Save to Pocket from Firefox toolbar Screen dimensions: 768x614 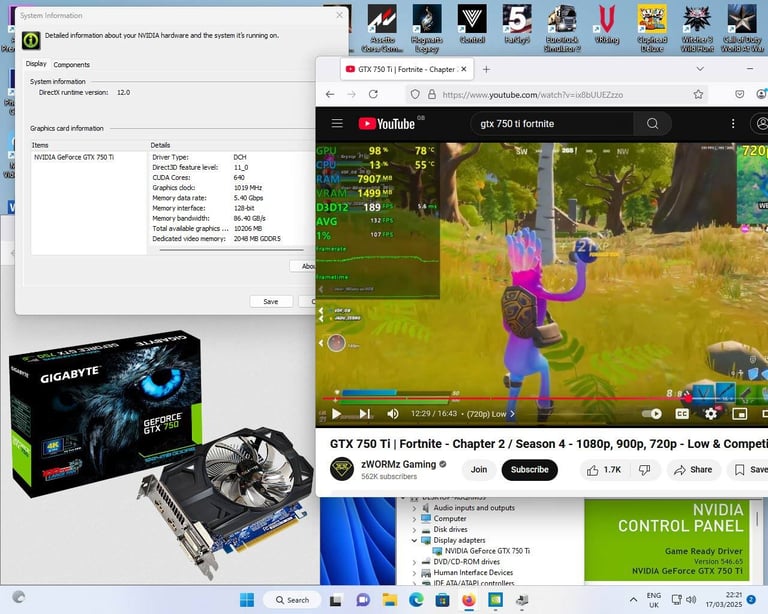(740, 94)
